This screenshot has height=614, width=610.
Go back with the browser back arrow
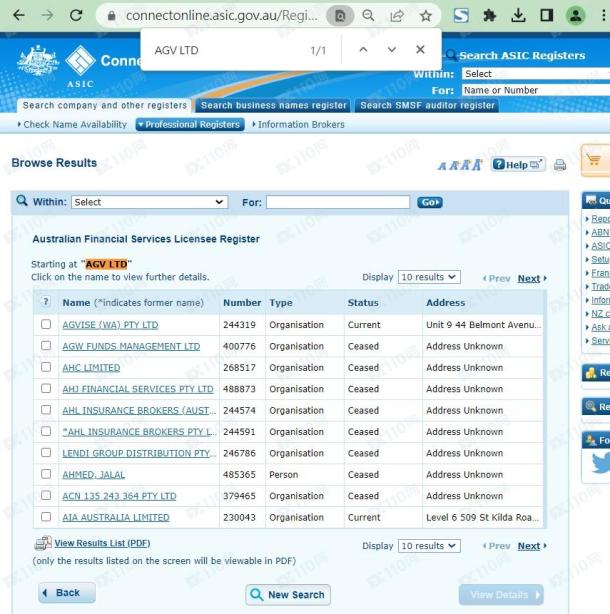click(18, 15)
